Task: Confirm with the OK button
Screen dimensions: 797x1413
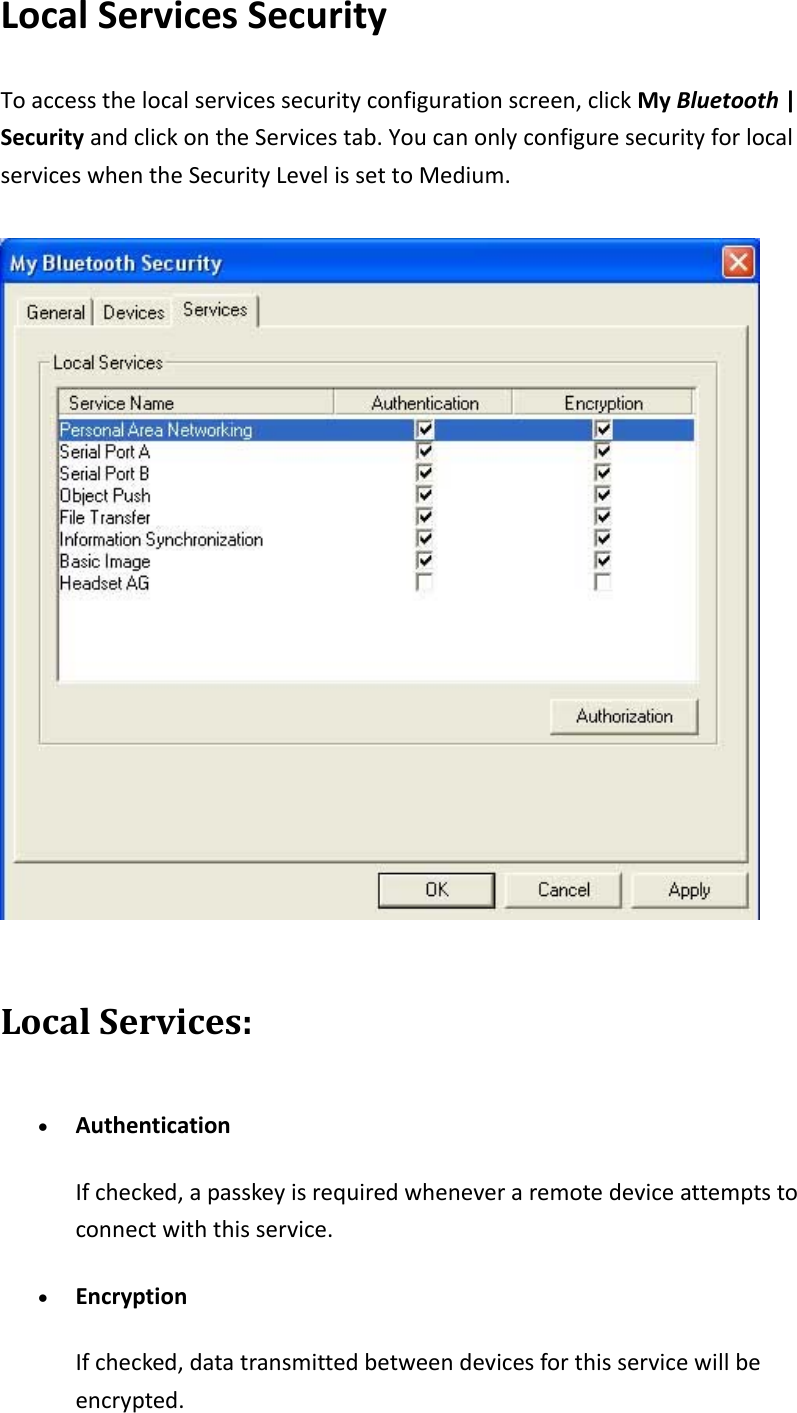Action: pyautogui.click(x=436, y=890)
